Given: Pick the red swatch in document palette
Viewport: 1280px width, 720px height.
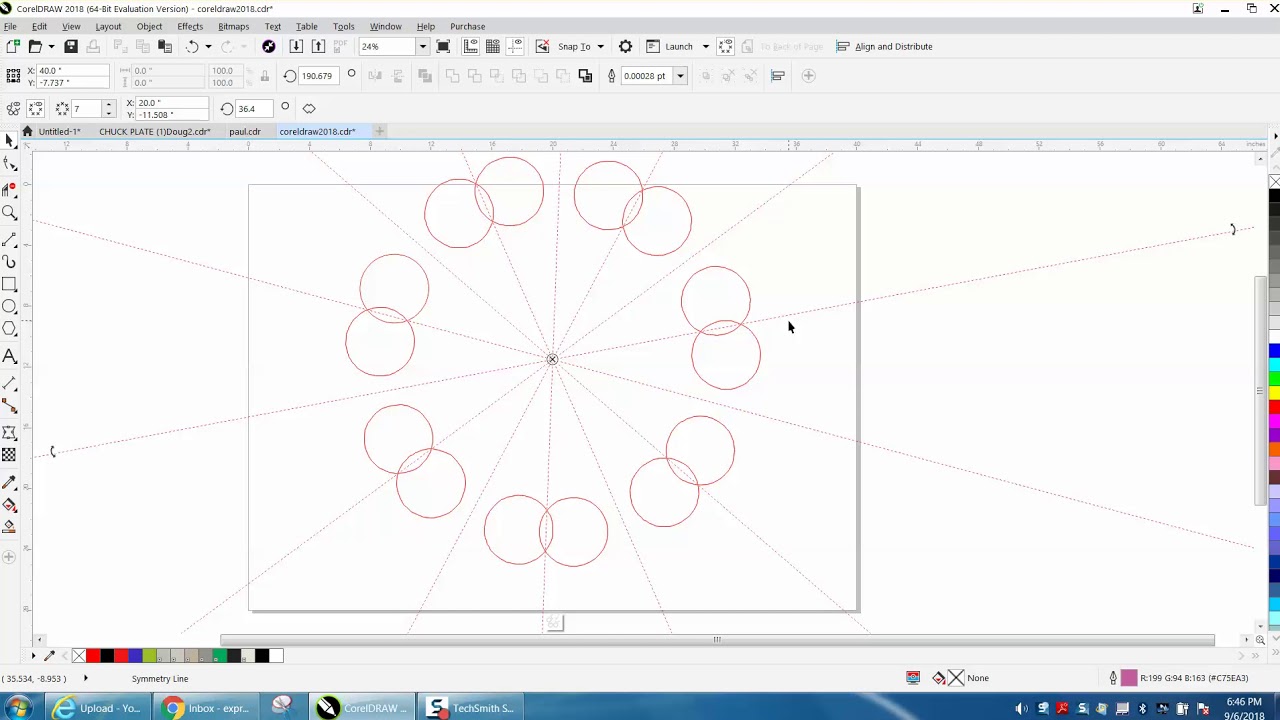Looking at the screenshot, I should pyautogui.click(x=93, y=656).
